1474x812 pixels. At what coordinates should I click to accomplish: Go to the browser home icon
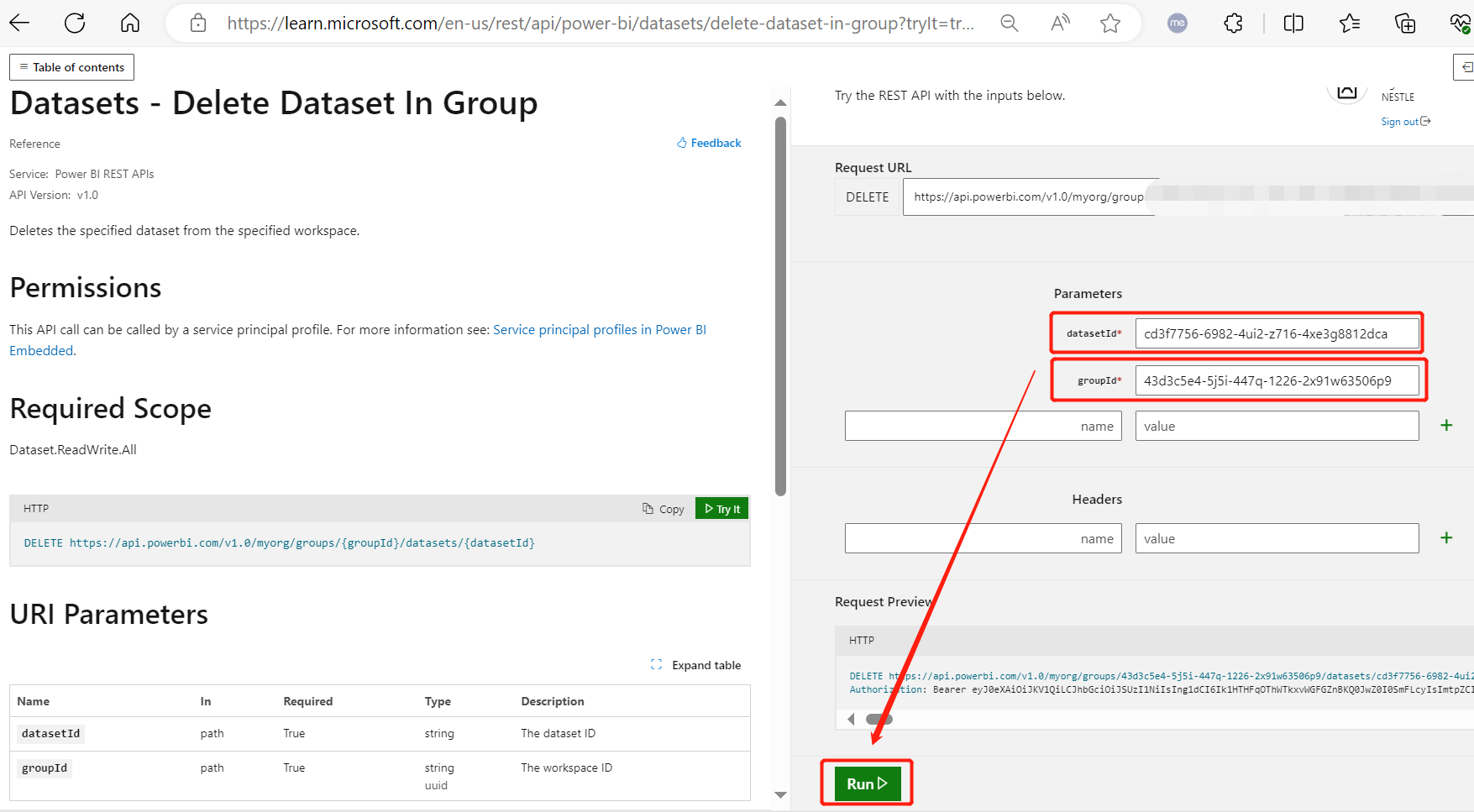[x=130, y=23]
